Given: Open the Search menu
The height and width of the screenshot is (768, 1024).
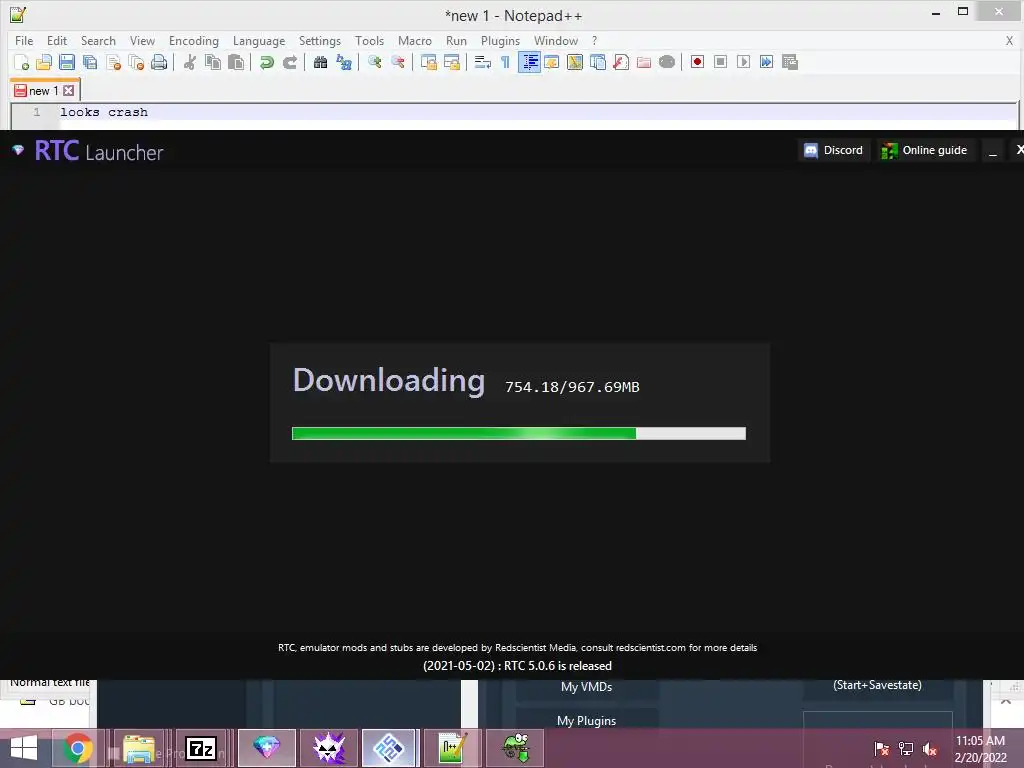Looking at the screenshot, I should (98, 40).
